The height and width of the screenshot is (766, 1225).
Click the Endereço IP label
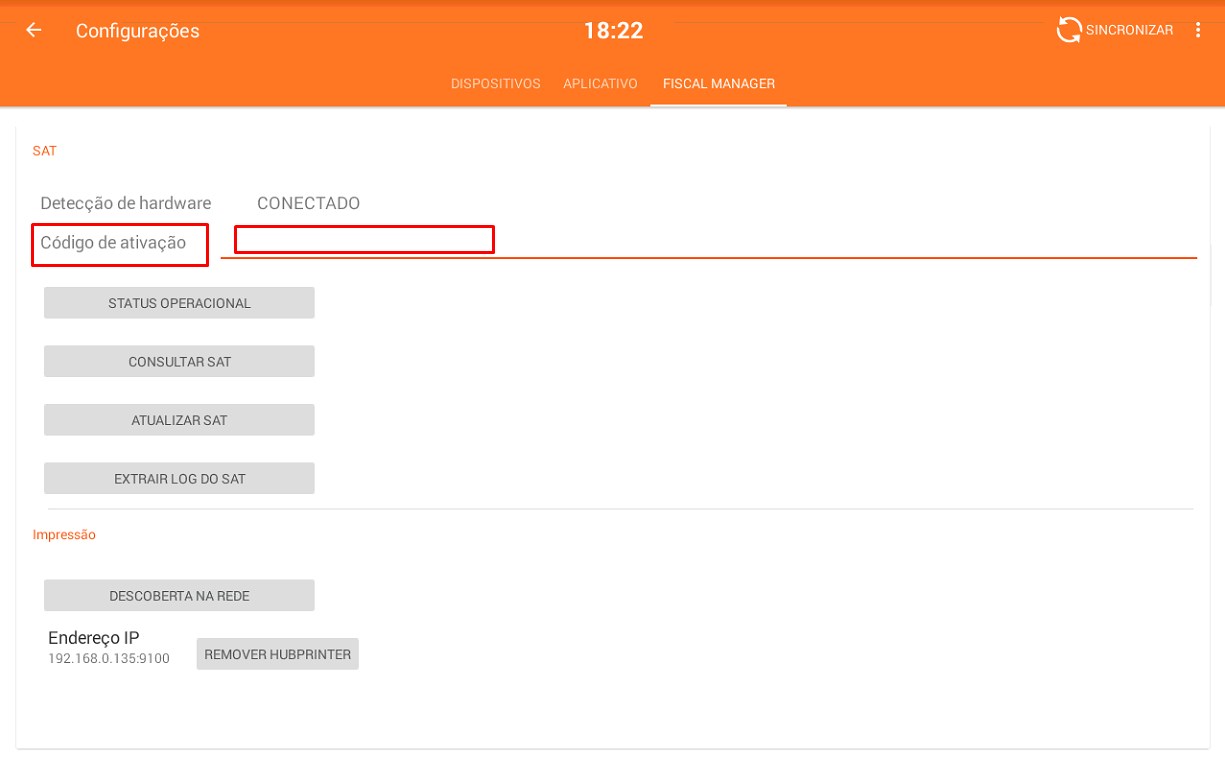tap(94, 638)
